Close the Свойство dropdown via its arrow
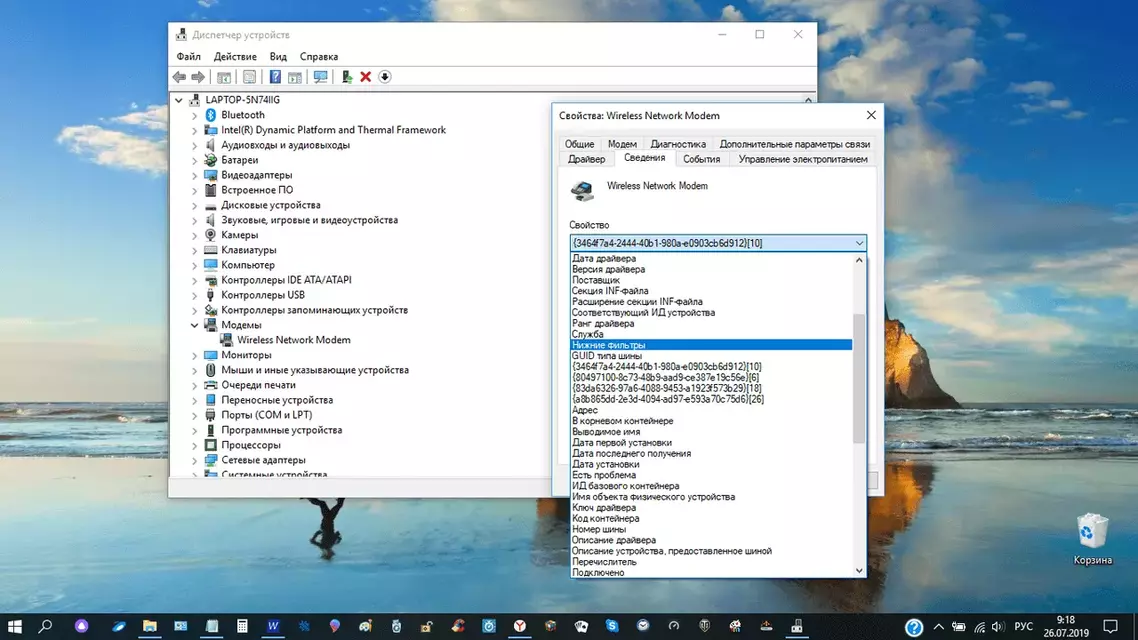The height and width of the screenshot is (640, 1138). [859, 243]
